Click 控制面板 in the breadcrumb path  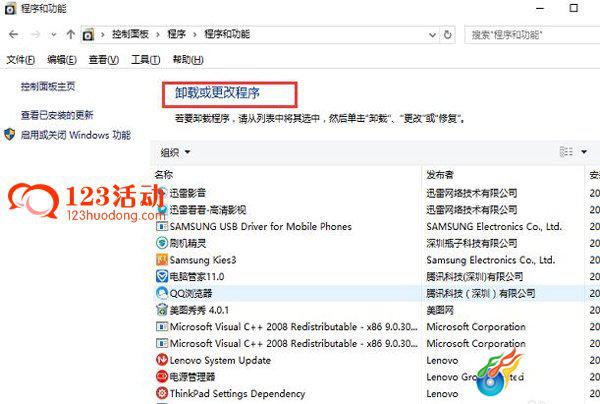130,34
